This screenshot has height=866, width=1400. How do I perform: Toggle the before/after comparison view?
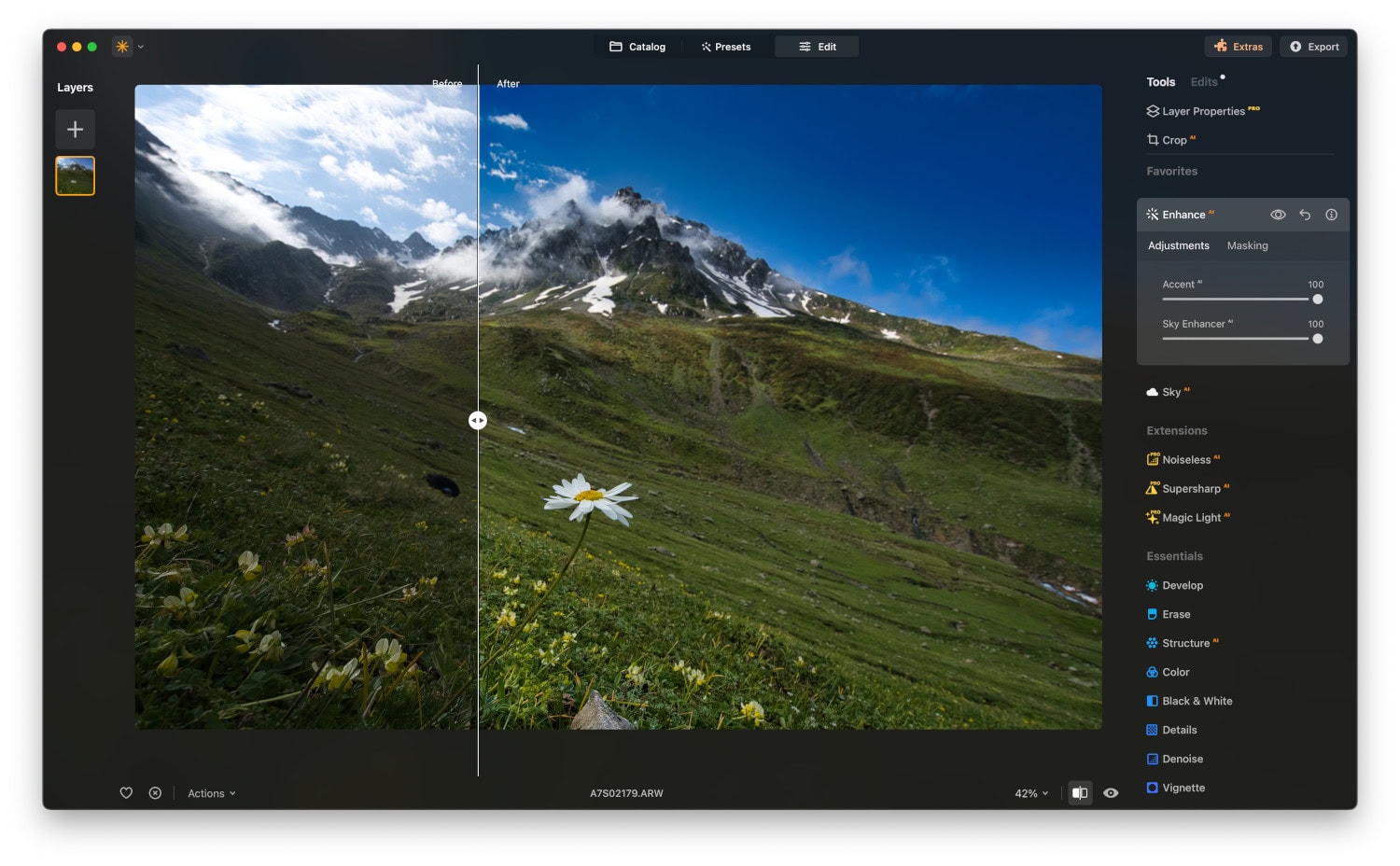pos(1080,792)
